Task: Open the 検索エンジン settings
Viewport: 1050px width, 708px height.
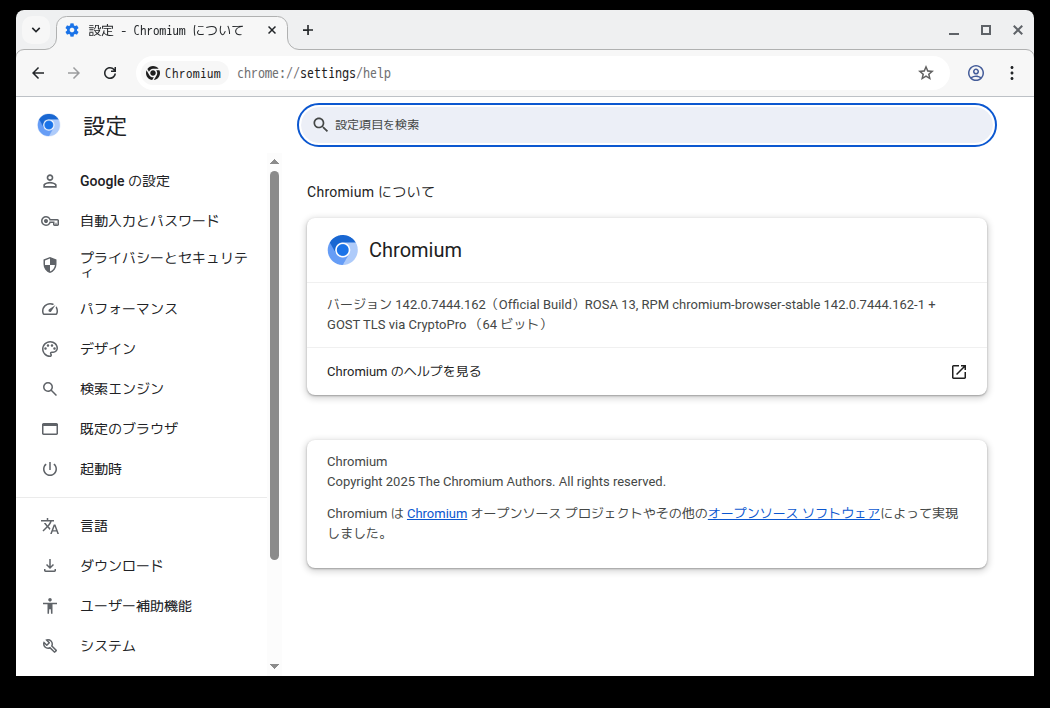Action: [122, 389]
